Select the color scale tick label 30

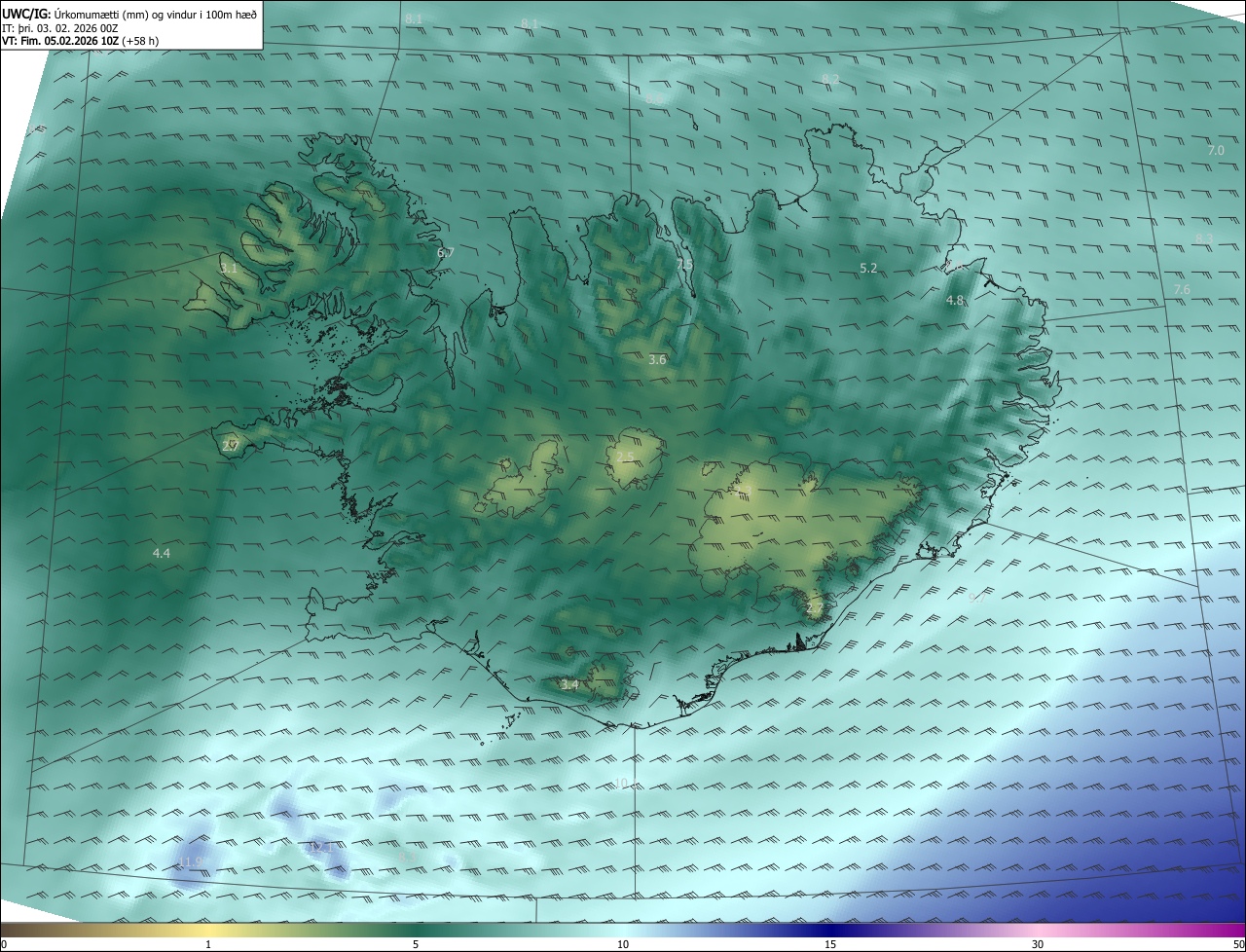1038,944
